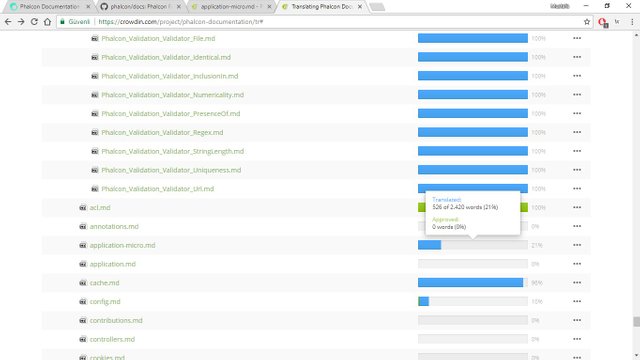640x360 pixels.
Task: Open the application.md file
Action: coord(113,264)
